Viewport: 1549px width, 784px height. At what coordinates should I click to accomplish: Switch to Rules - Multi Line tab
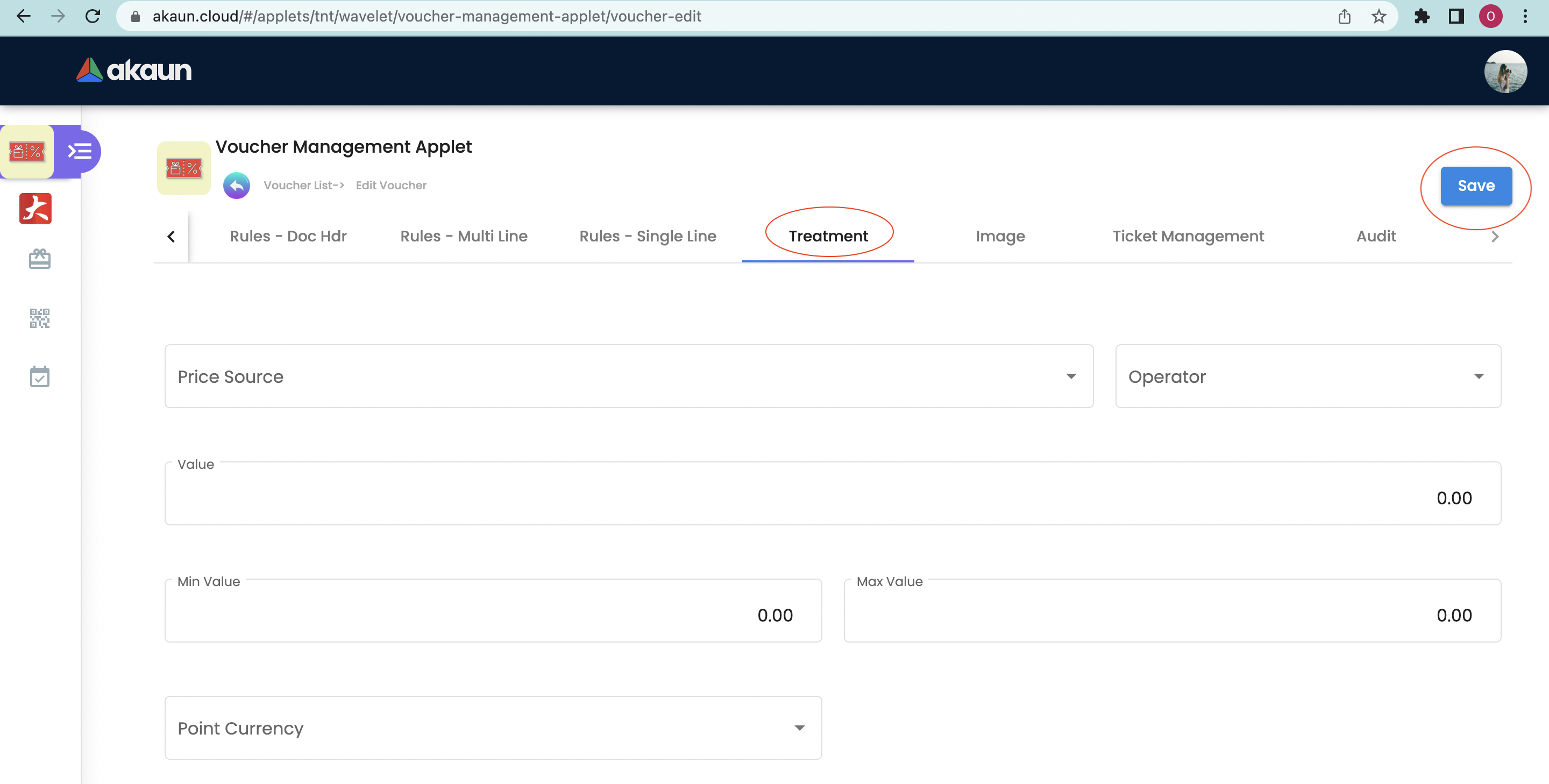pyautogui.click(x=464, y=236)
